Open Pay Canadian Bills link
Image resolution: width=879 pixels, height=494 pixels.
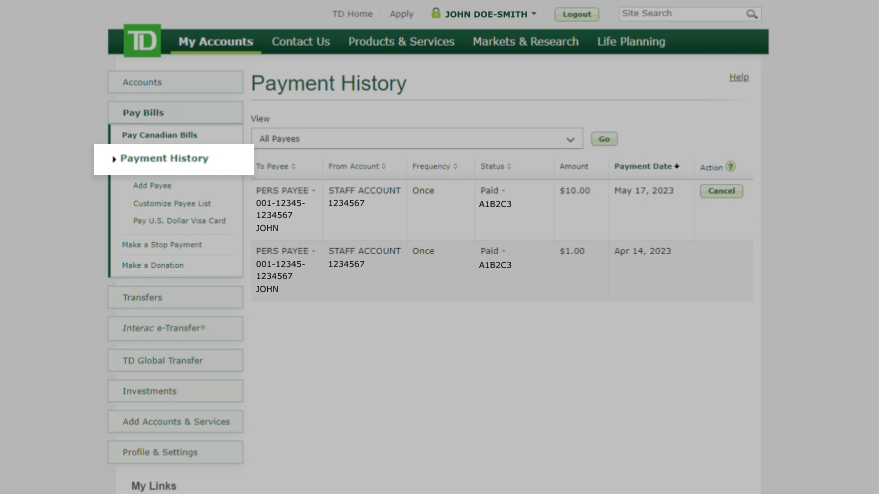pos(160,135)
